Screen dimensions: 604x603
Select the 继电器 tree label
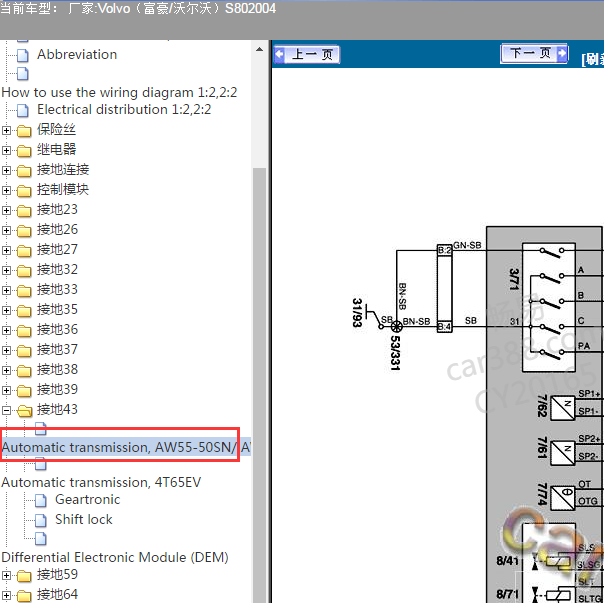[57, 149]
